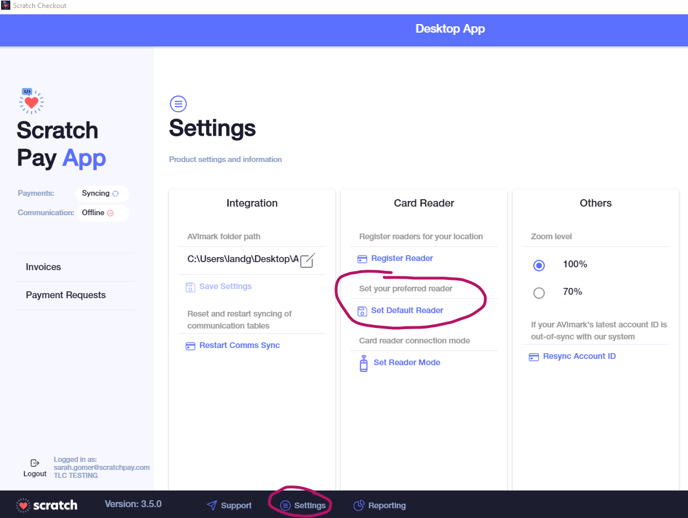The height and width of the screenshot is (518, 688).
Task: Select the 70% zoom level radio
Action: tap(539, 293)
